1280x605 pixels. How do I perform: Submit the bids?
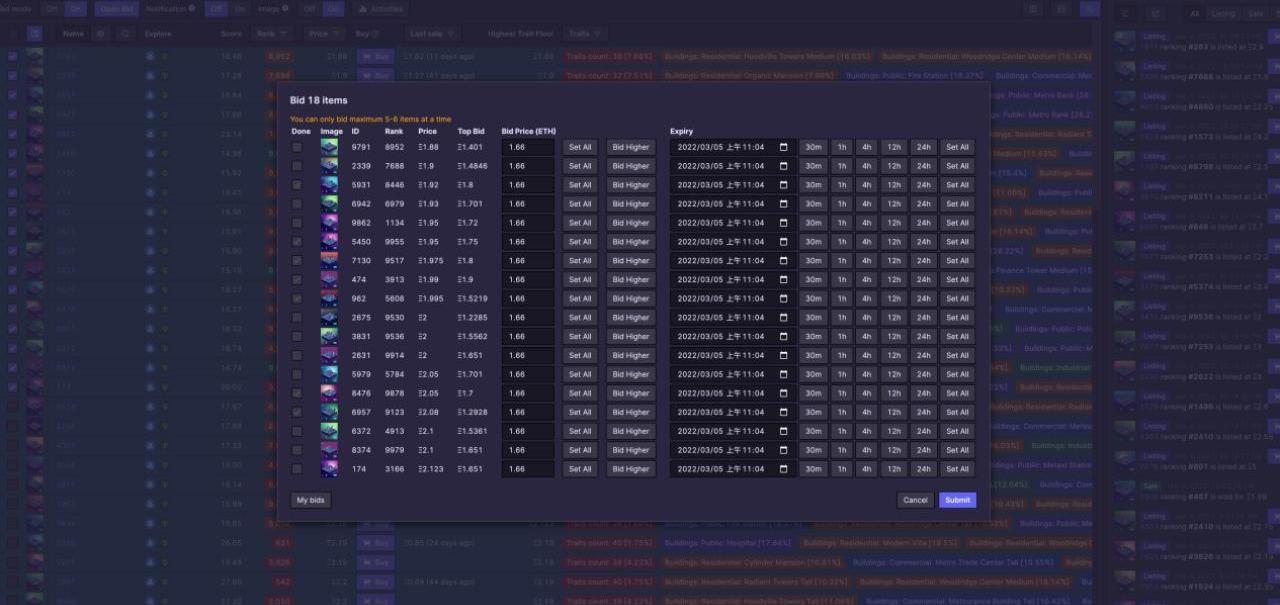pyautogui.click(x=957, y=500)
